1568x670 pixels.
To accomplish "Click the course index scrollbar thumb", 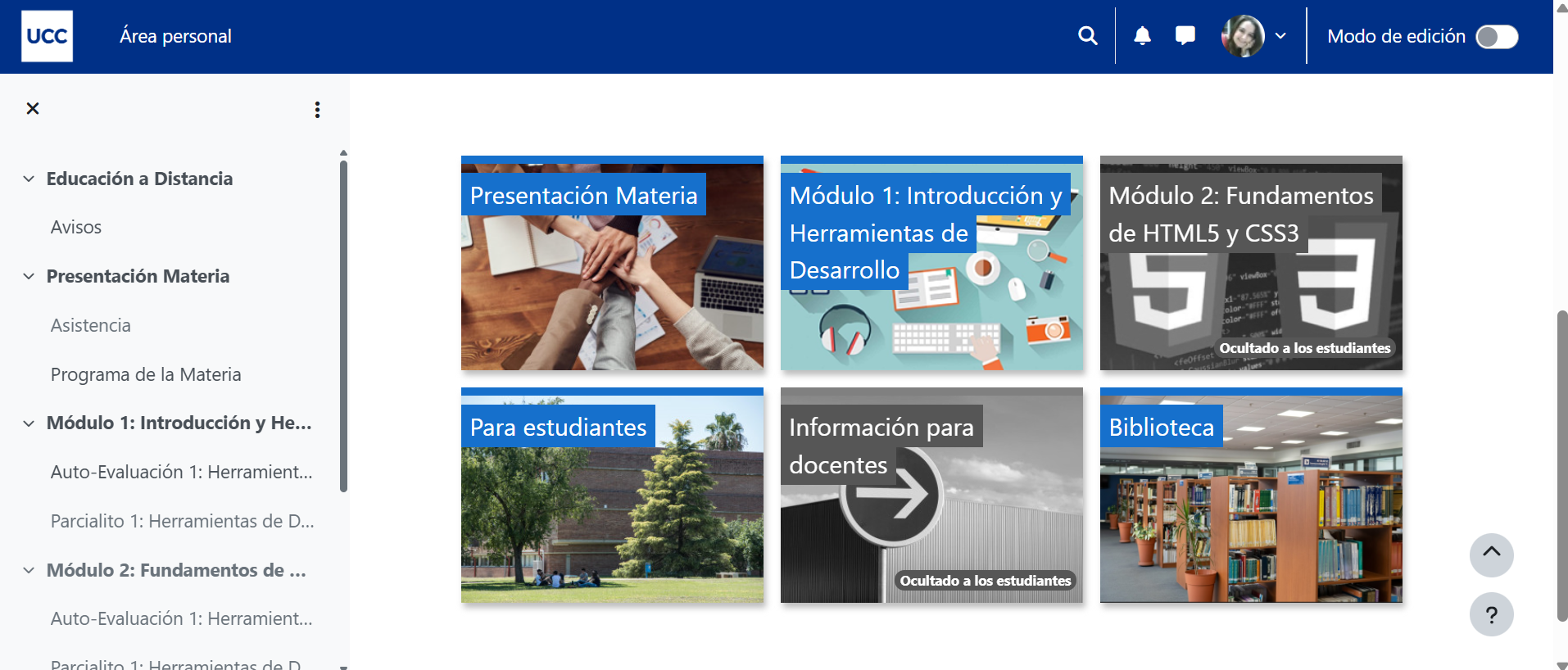I will (343, 326).
